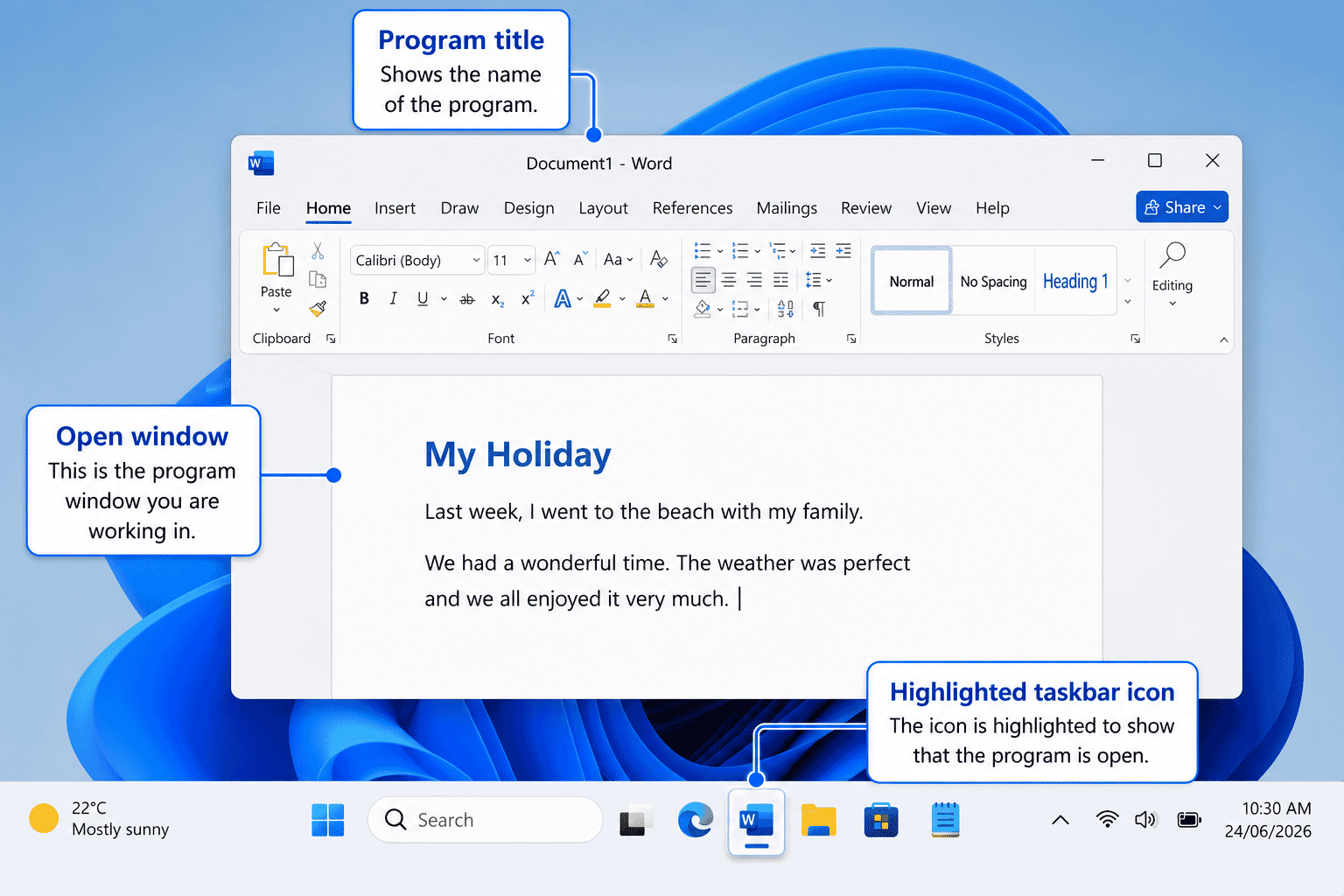Toggle Subscript formatting
The image size is (1344, 896).
(x=497, y=299)
